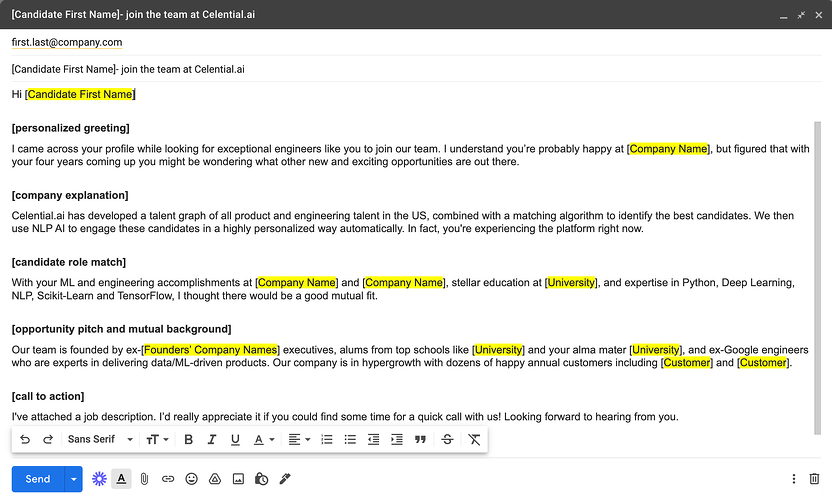Open more options menu
This screenshot has height=500, width=832.
coord(794,479)
